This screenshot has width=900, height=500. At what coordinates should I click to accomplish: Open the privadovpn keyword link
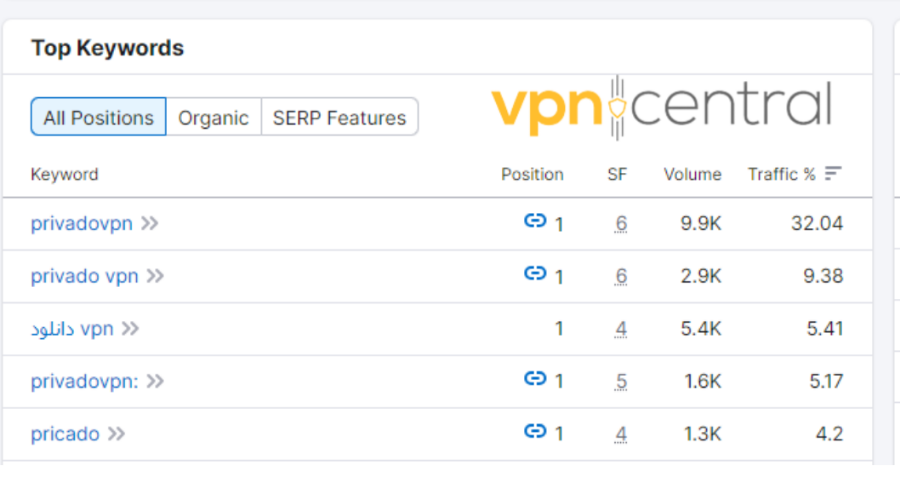(81, 224)
